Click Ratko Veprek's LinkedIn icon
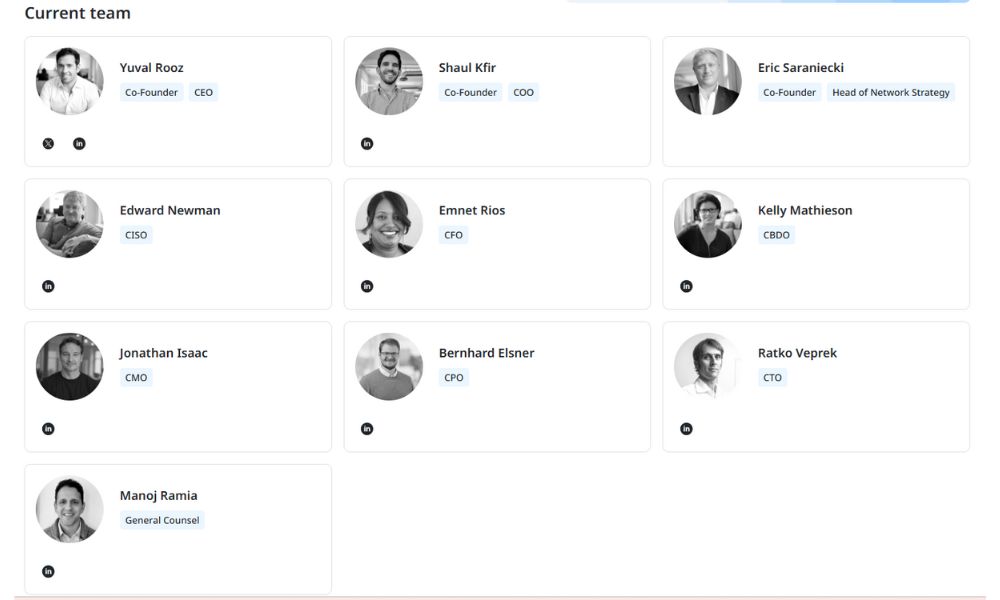 tap(686, 429)
